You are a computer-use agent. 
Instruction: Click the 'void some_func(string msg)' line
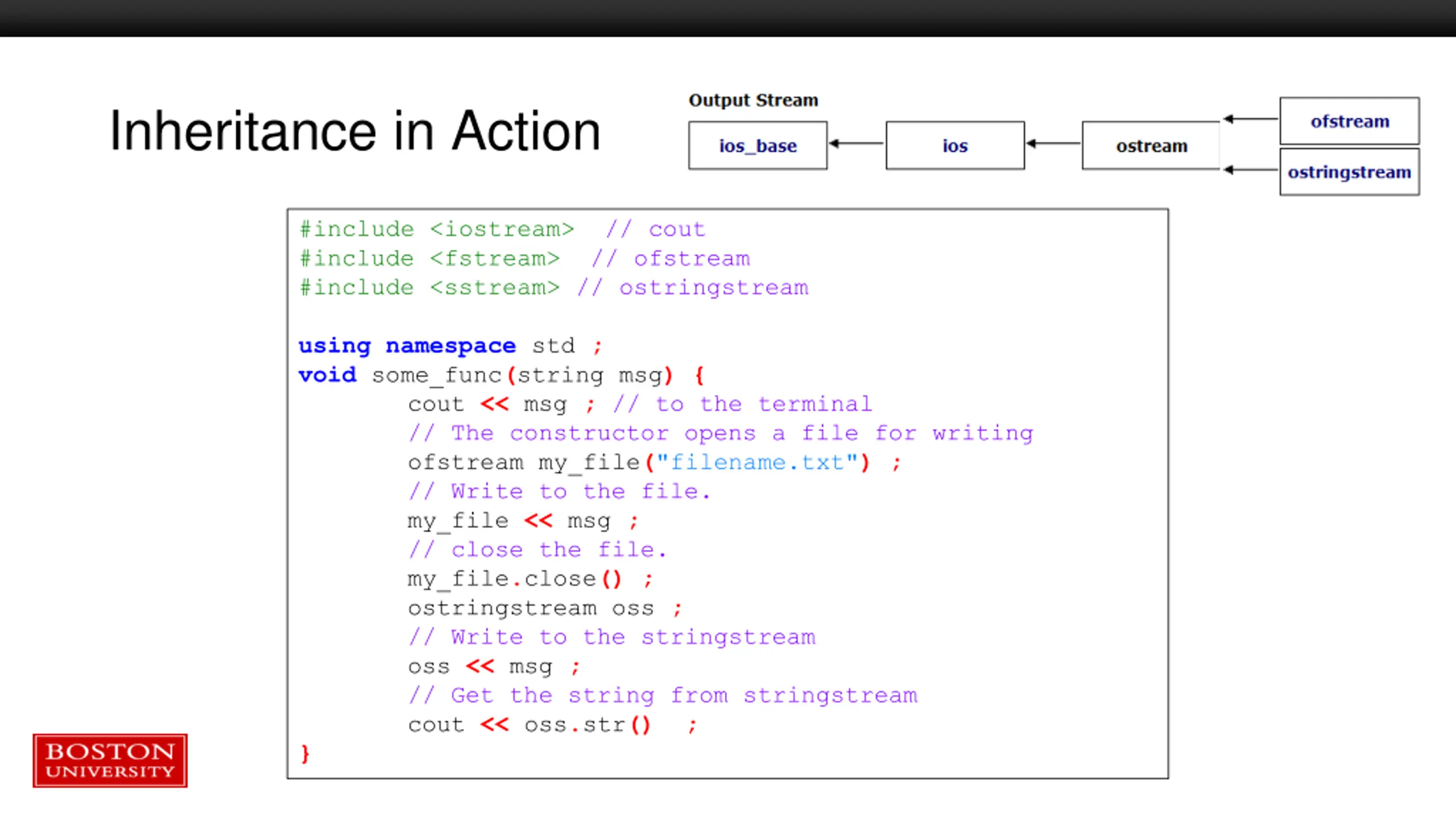[x=501, y=375]
